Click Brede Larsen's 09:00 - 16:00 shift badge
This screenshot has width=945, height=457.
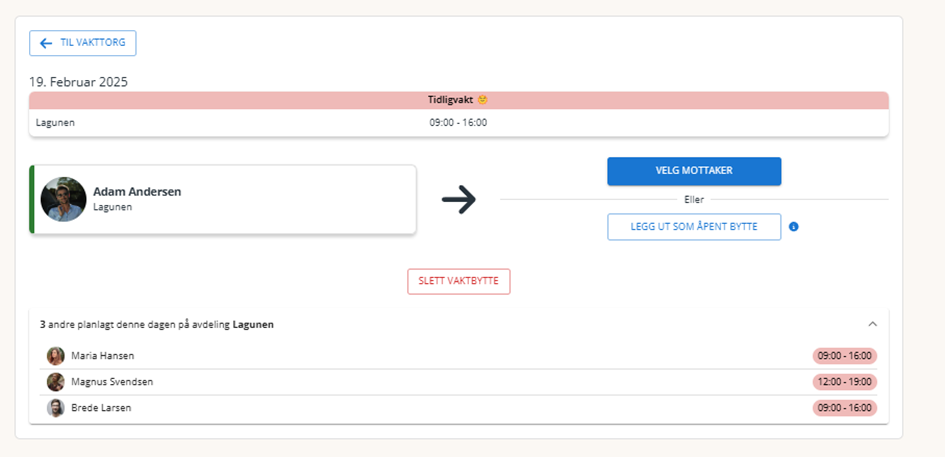(x=844, y=408)
